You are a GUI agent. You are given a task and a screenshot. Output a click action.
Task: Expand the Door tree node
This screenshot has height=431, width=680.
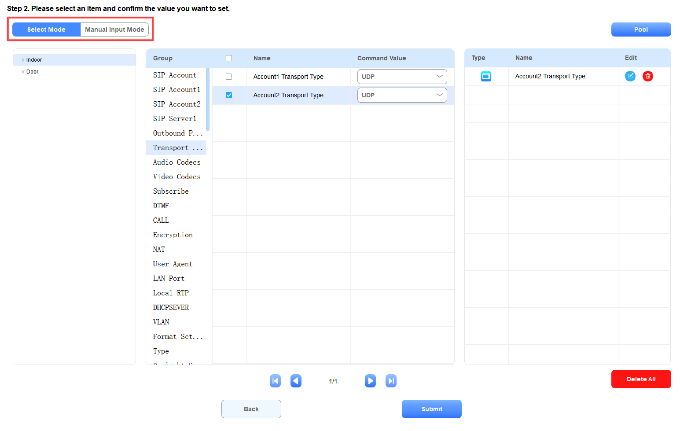(x=23, y=72)
